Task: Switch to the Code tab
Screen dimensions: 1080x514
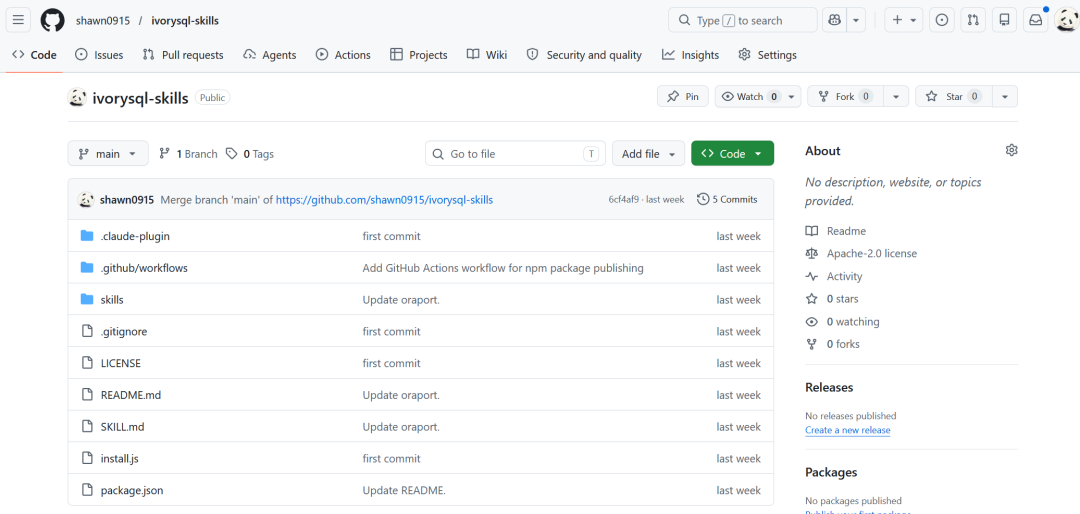Action: [34, 55]
